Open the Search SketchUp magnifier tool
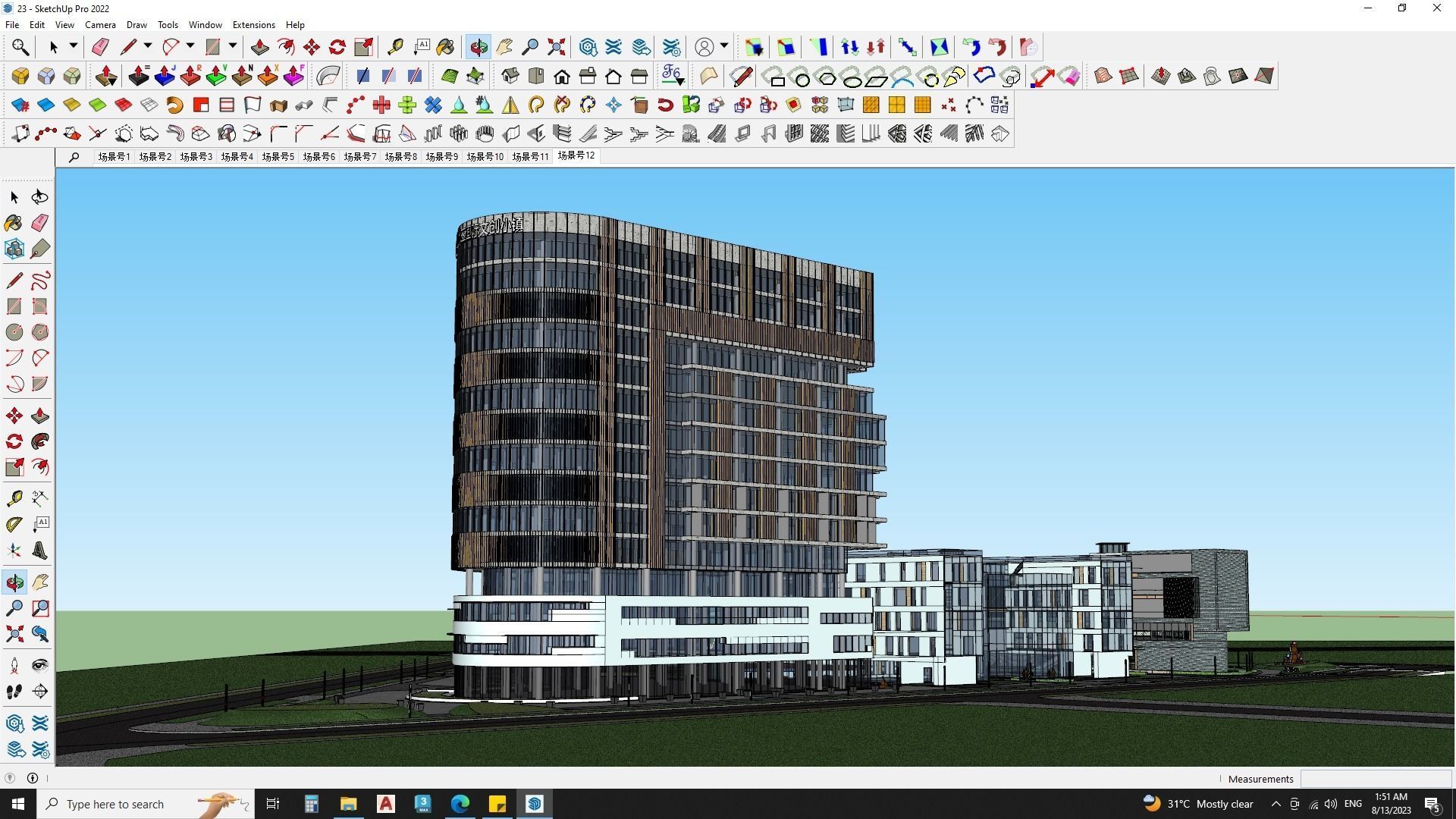Image resolution: width=1456 pixels, height=819 pixels. pyautogui.click(x=20, y=47)
